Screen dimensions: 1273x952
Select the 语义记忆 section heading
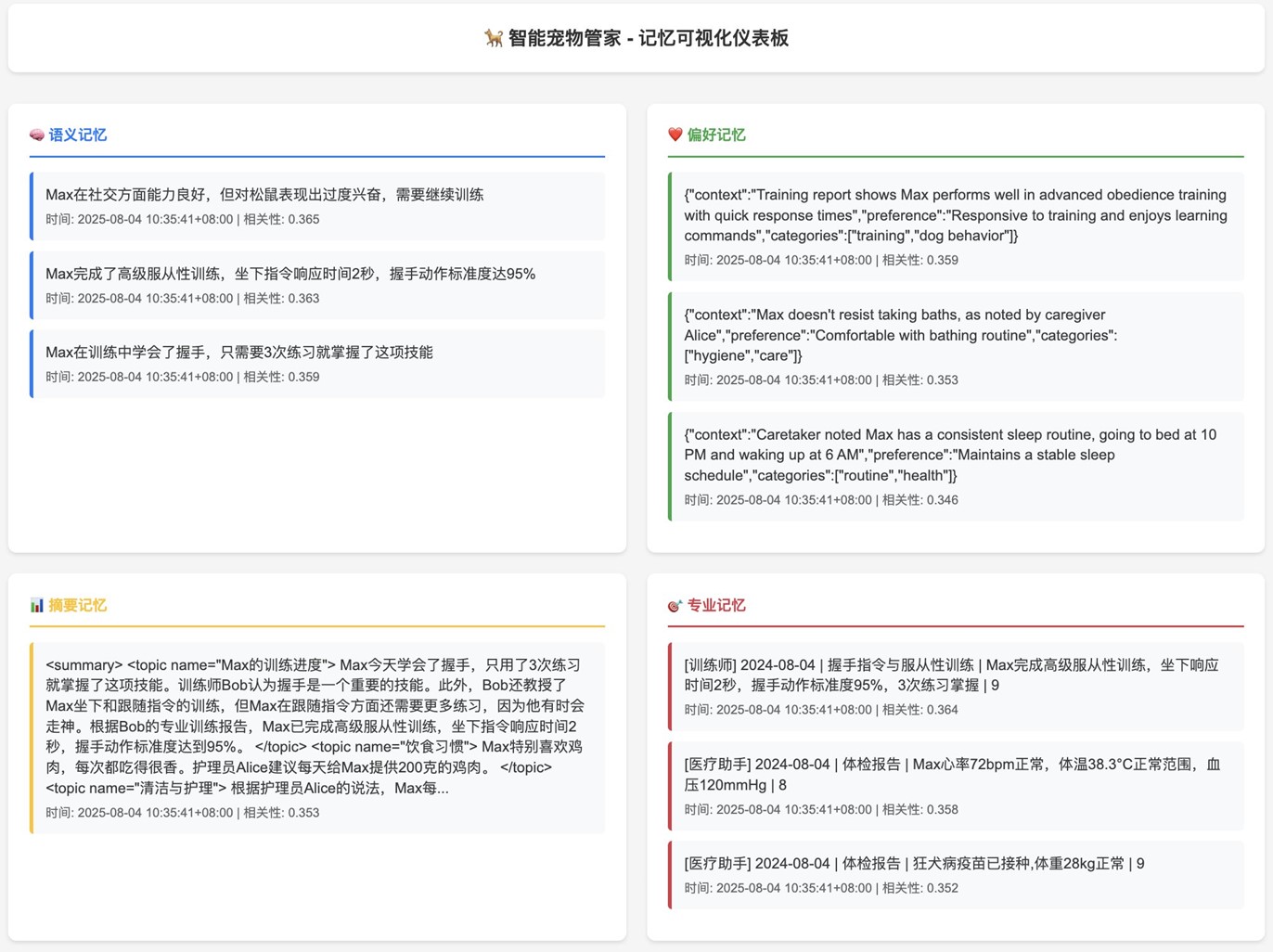point(78,135)
